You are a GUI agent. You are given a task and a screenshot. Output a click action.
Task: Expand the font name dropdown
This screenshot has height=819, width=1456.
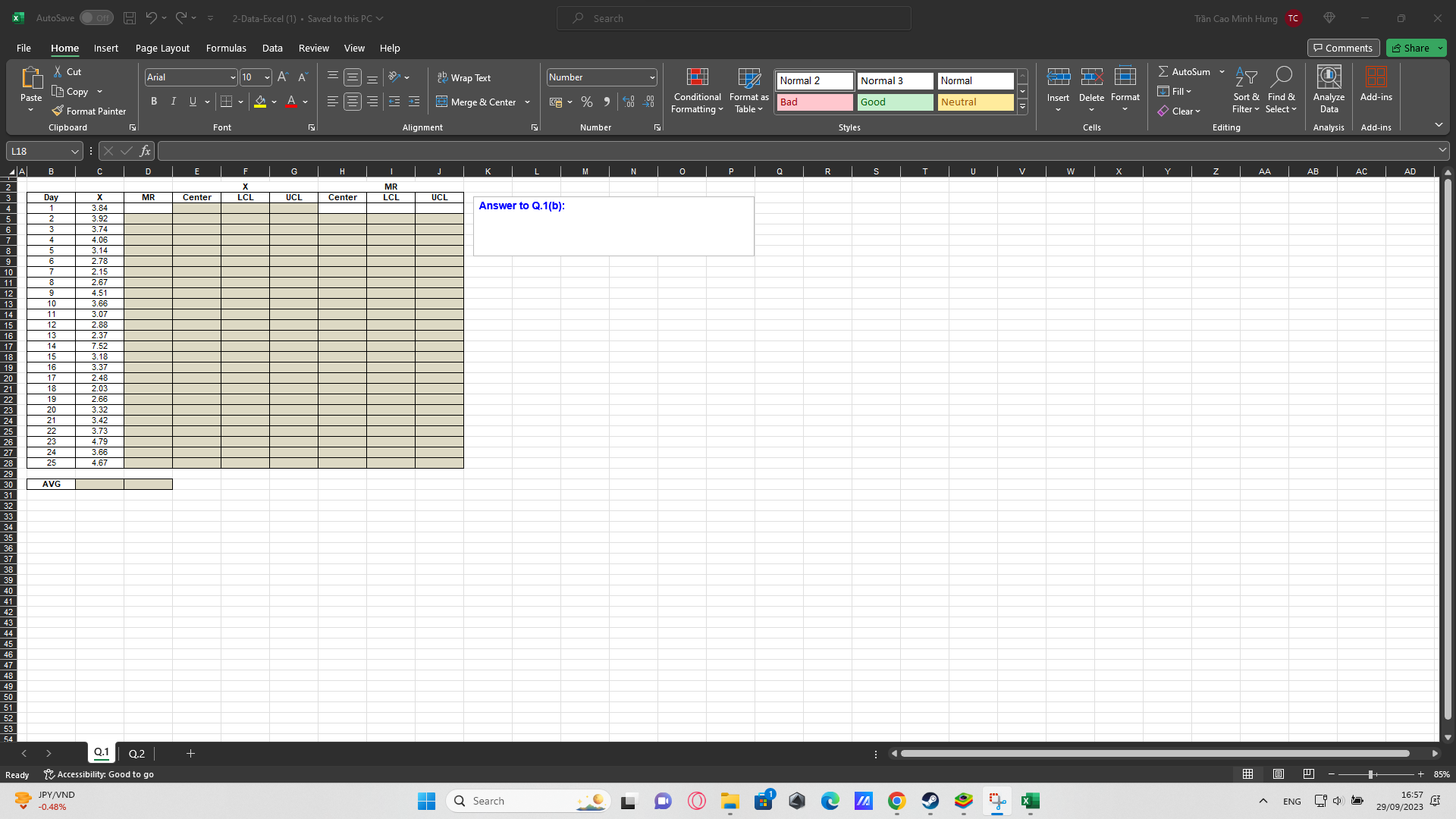(233, 77)
